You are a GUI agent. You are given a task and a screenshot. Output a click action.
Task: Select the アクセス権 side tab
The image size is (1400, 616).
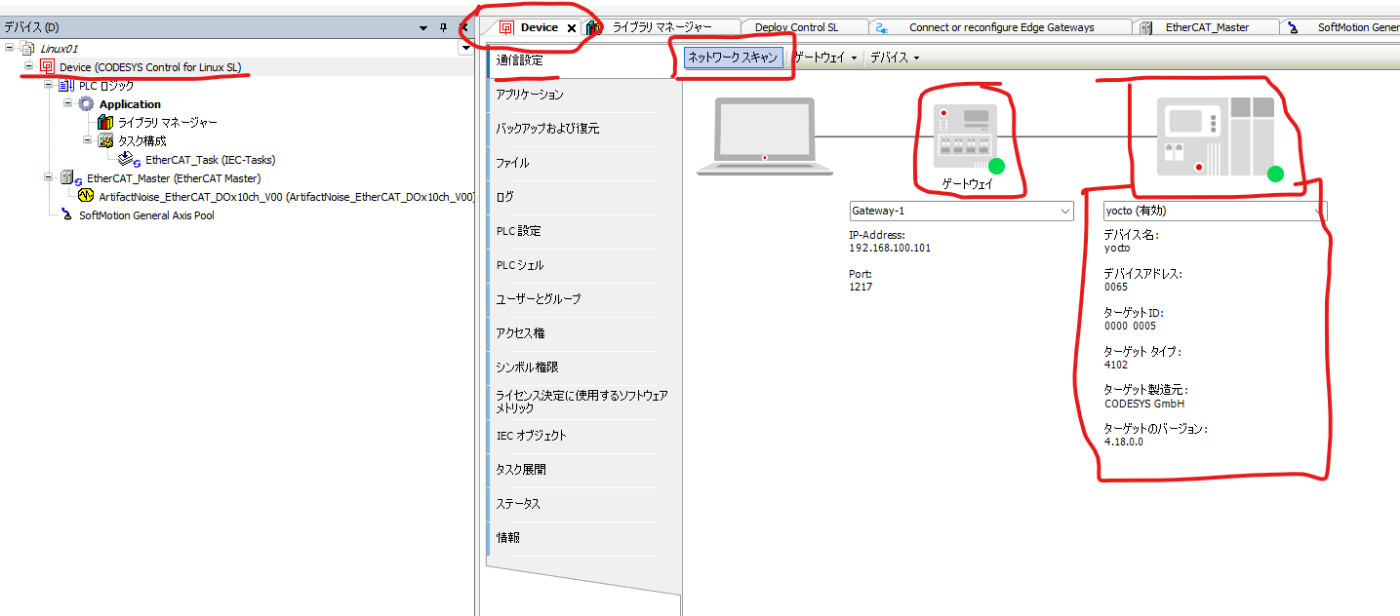584,332
